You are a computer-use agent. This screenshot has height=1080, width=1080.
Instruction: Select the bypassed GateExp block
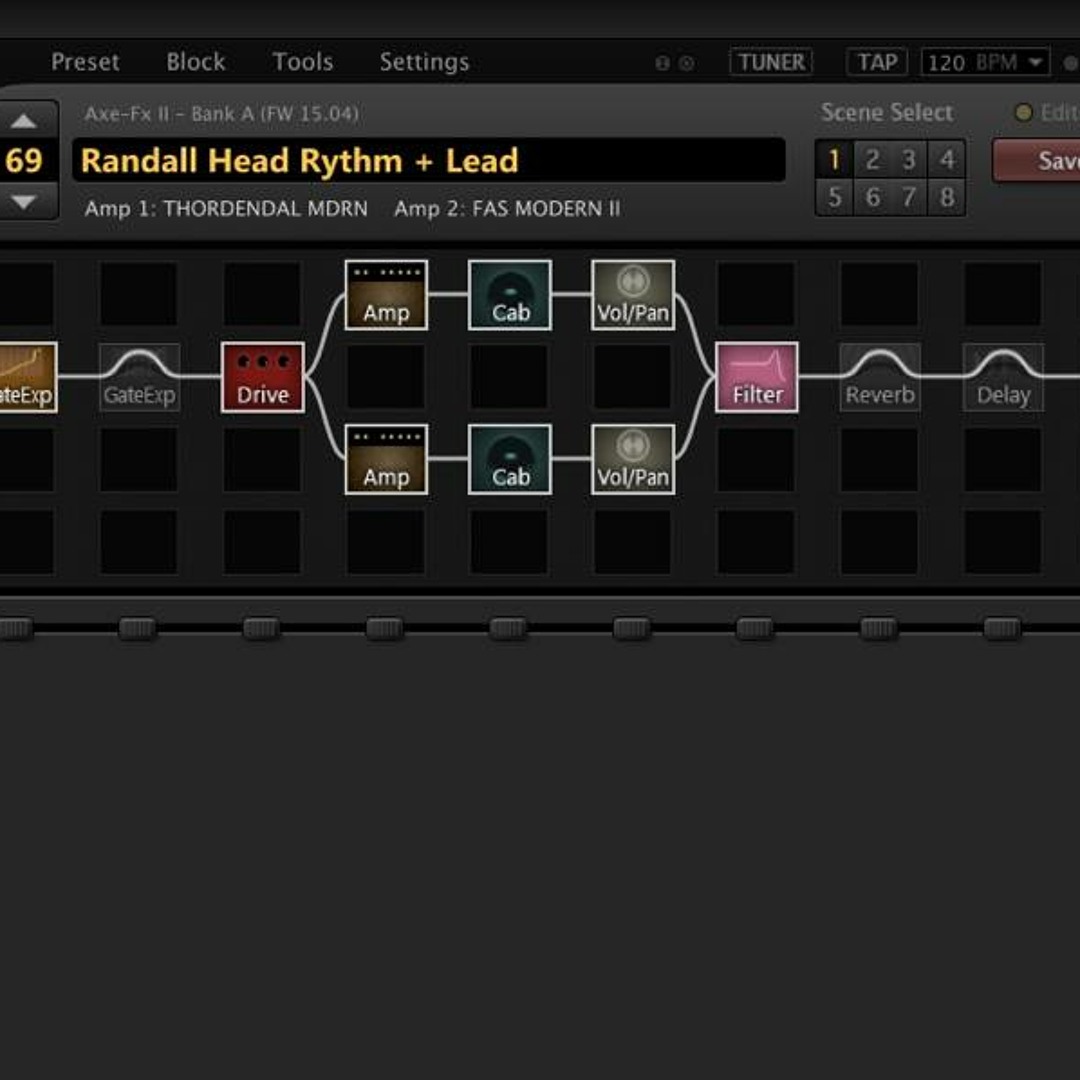(139, 377)
